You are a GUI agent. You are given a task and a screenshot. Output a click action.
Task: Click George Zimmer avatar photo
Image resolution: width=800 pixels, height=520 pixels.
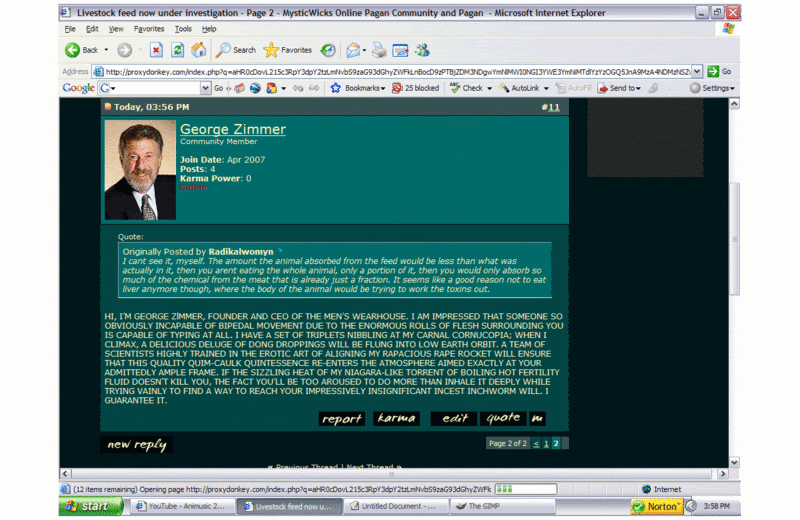point(140,170)
